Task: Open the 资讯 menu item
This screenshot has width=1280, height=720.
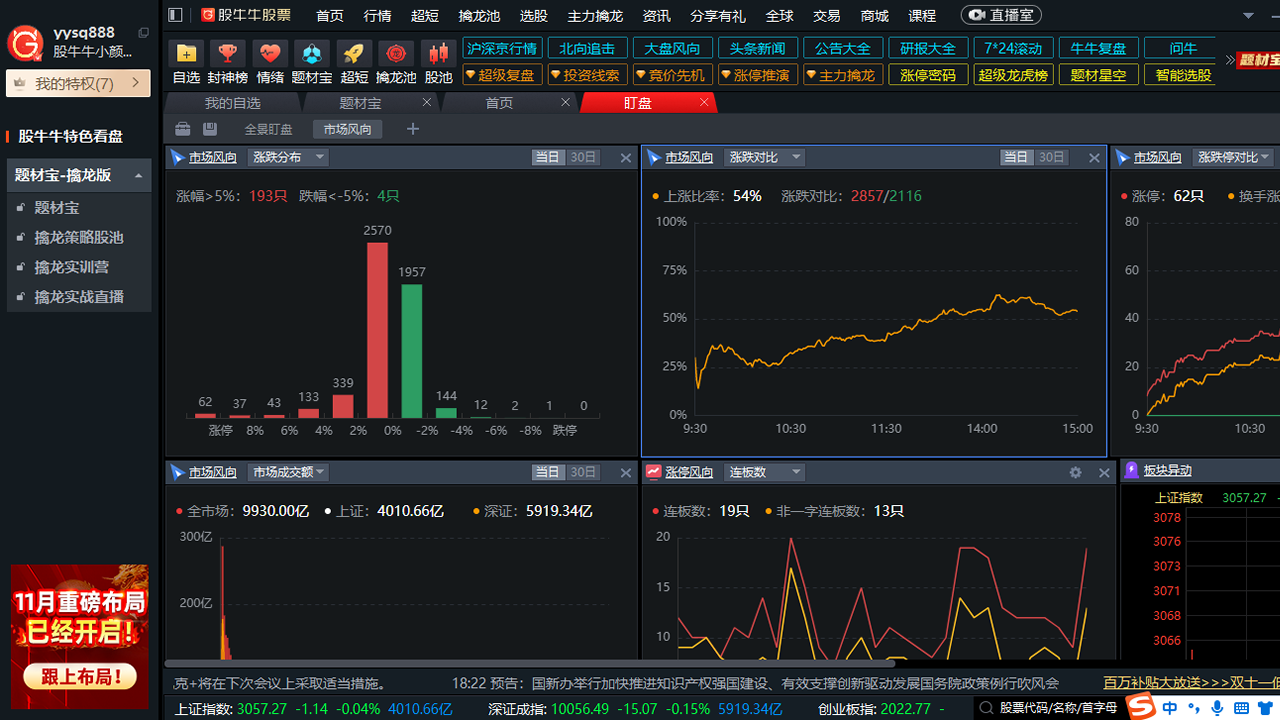Action: click(655, 15)
